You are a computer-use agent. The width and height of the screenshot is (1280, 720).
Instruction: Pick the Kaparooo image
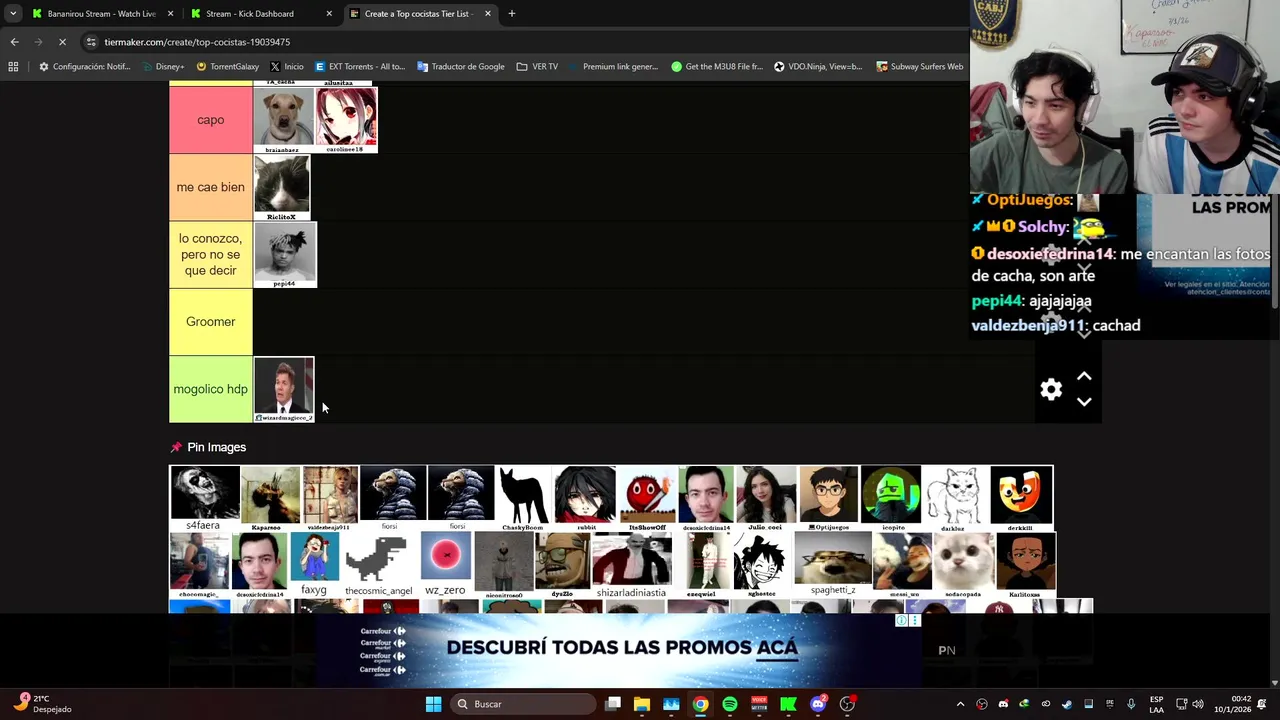pyautogui.click(x=270, y=498)
